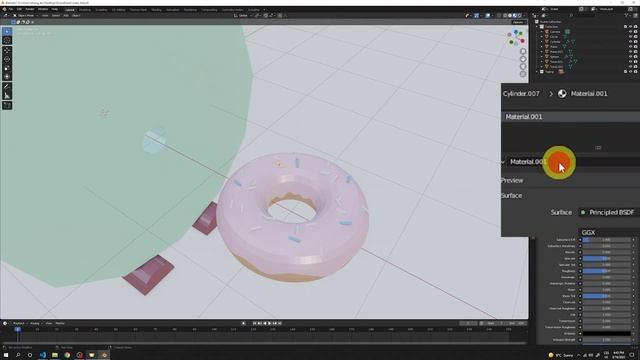The height and width of the screenshot is (360, 640).
Task: Click the Specular value slider
Action: (608, 258)
